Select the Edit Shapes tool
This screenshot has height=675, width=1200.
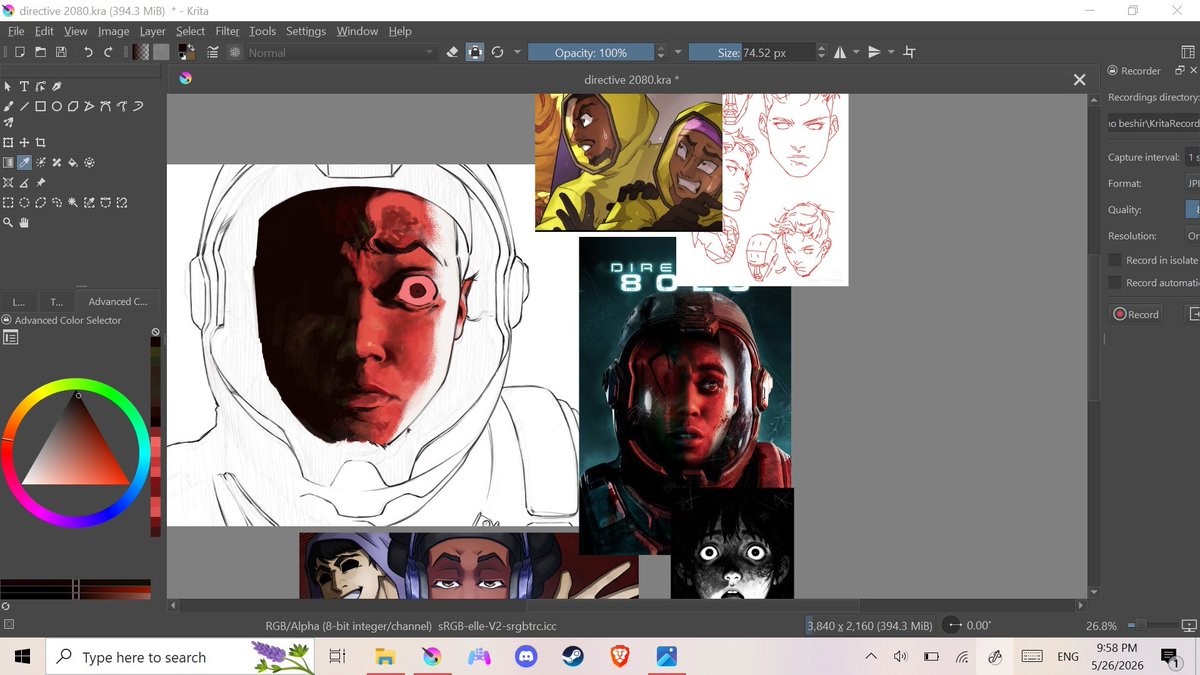[40, 87]
